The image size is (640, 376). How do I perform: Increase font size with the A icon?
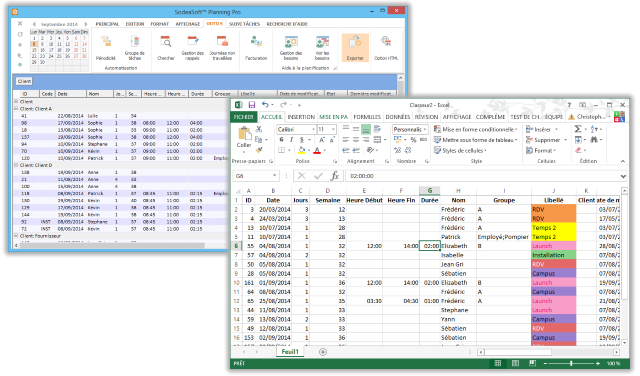[x=322, y=140]
